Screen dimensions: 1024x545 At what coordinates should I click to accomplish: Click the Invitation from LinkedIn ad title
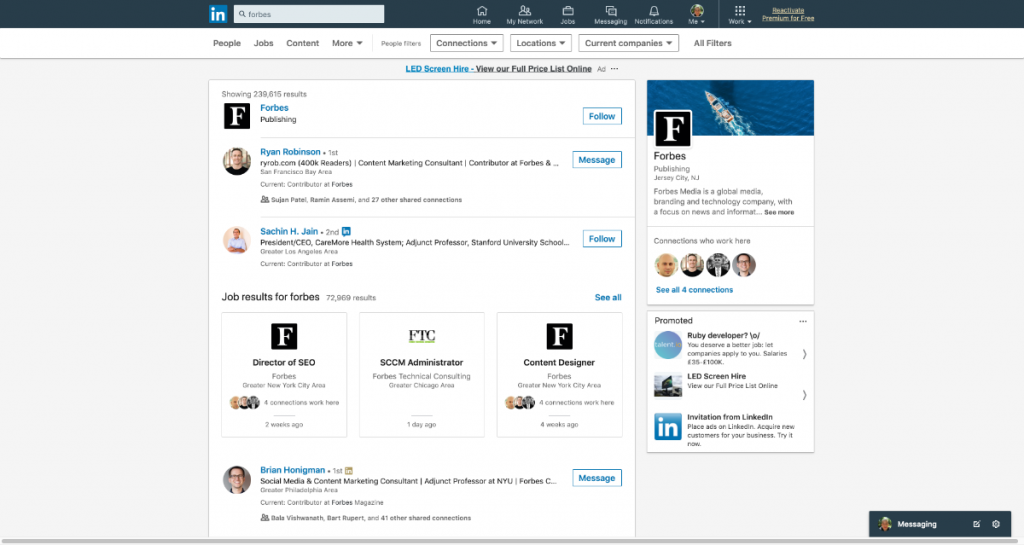point(729,417)
